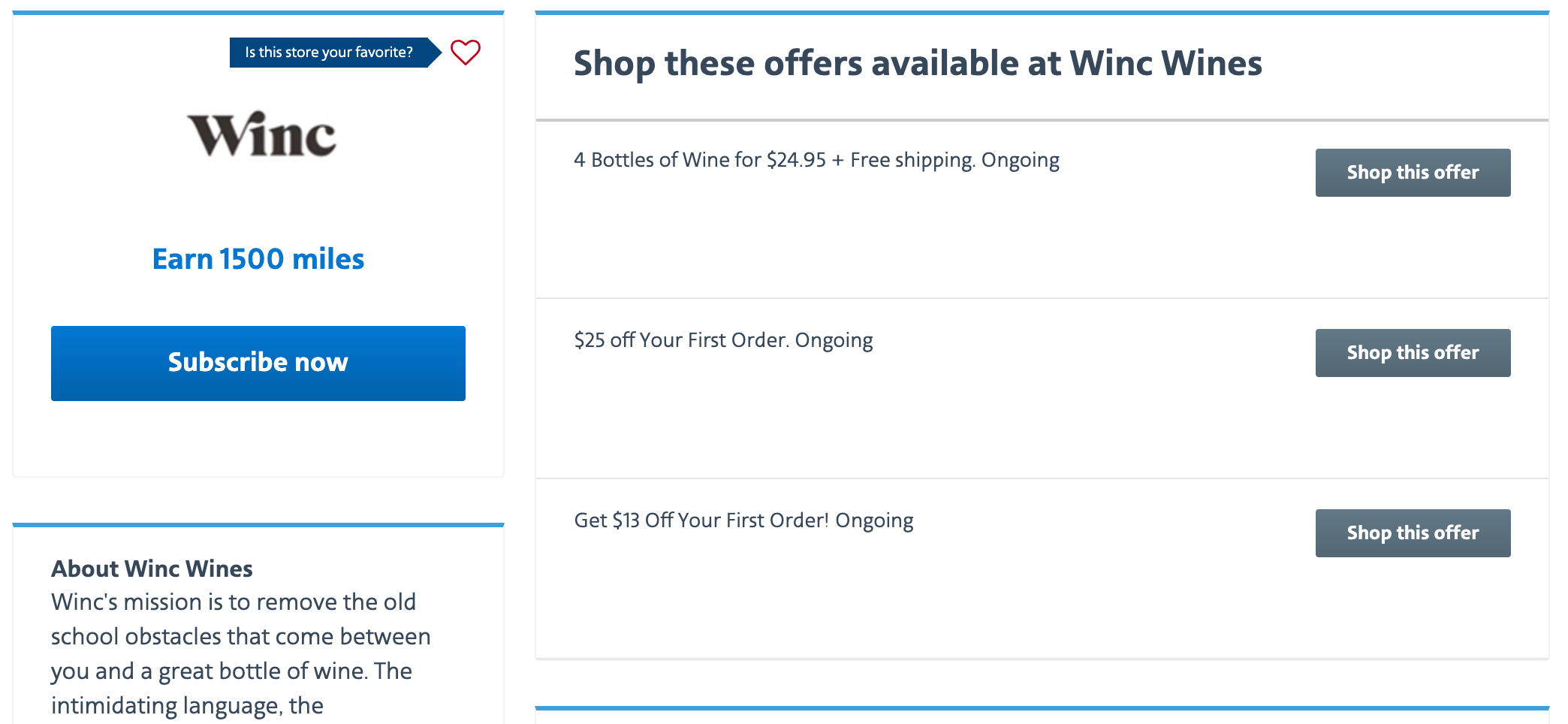This screenshot has width=1568, height=724.
Task: Shop the $25 off Your First Order offer
Action: pyautogui.click(x=1412, y=352)
